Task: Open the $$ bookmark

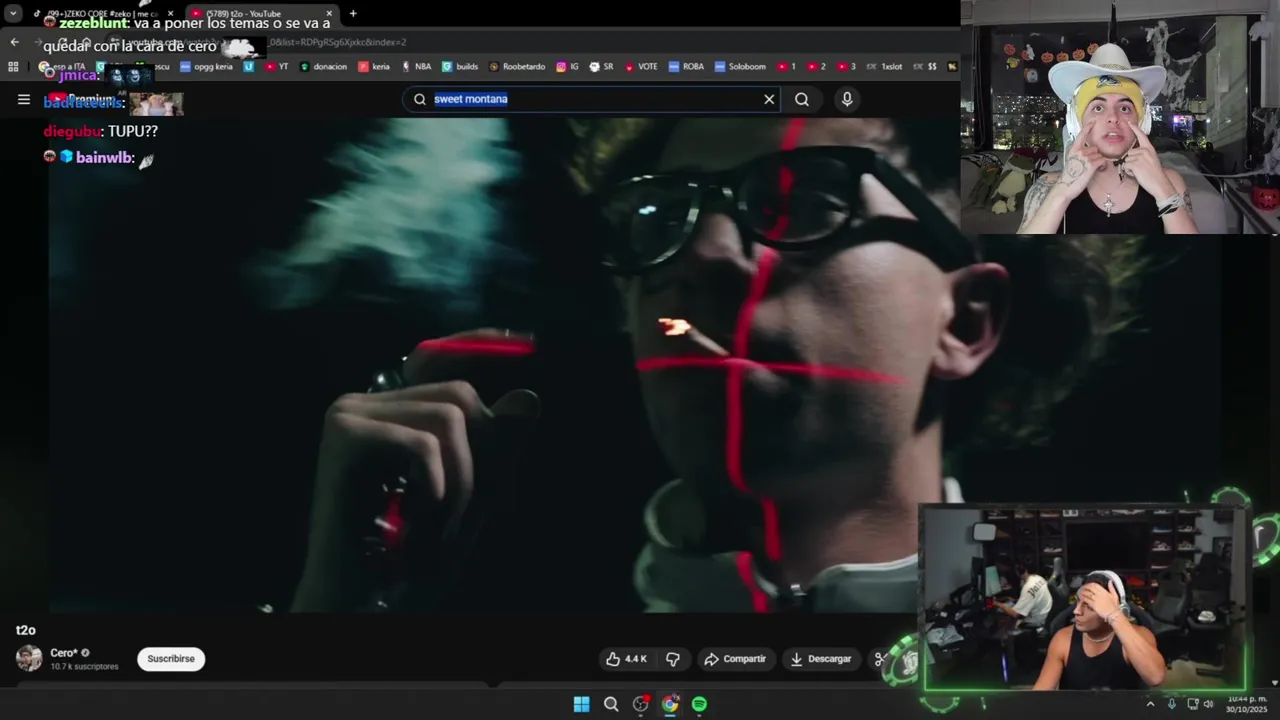Action: [x=925, y=67]
